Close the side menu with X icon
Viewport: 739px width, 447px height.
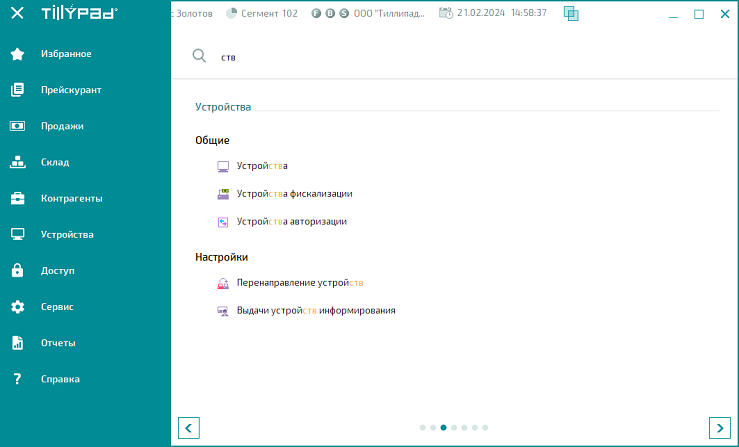pos(17,14)
